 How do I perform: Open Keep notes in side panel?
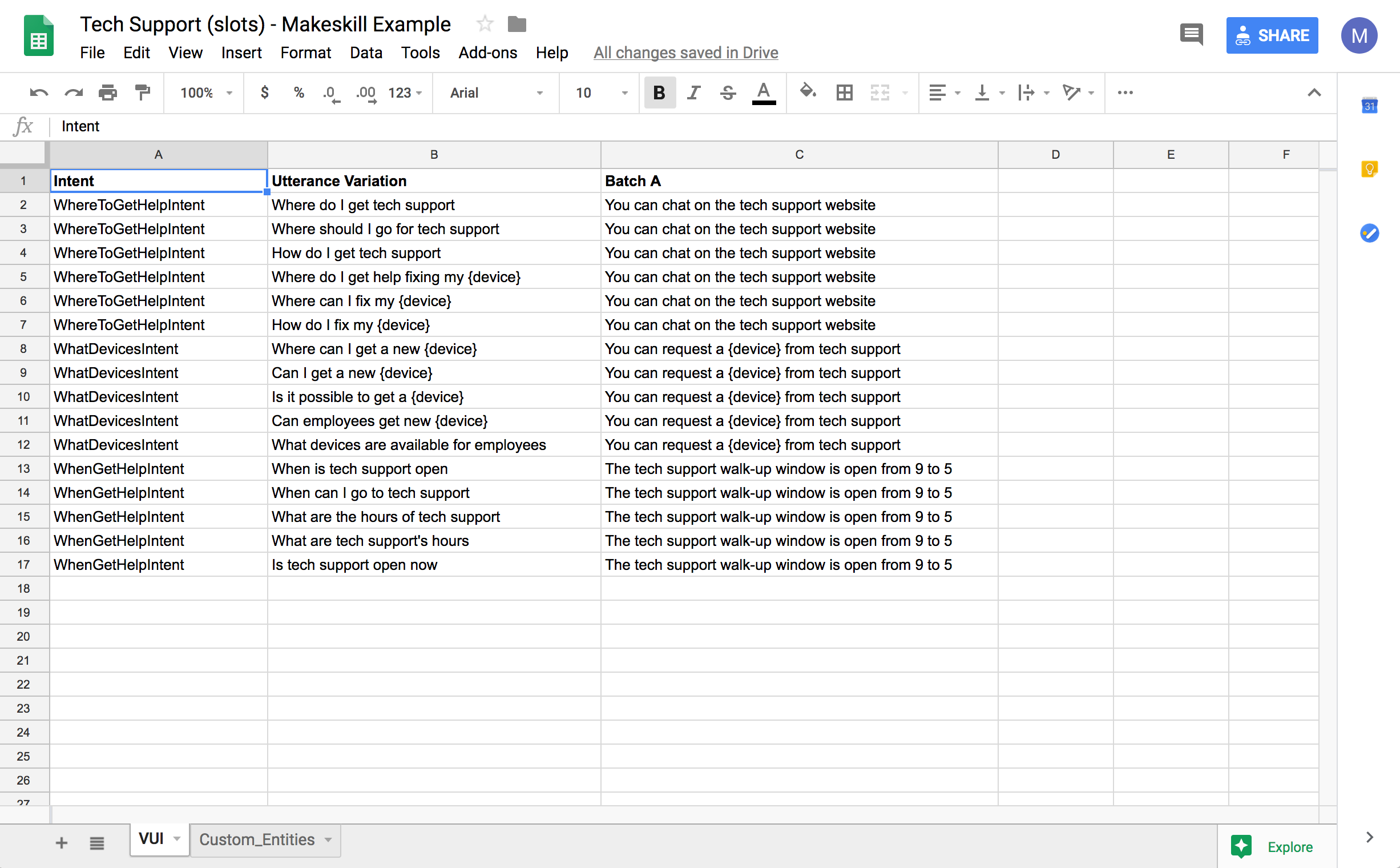pos(1370,170)
